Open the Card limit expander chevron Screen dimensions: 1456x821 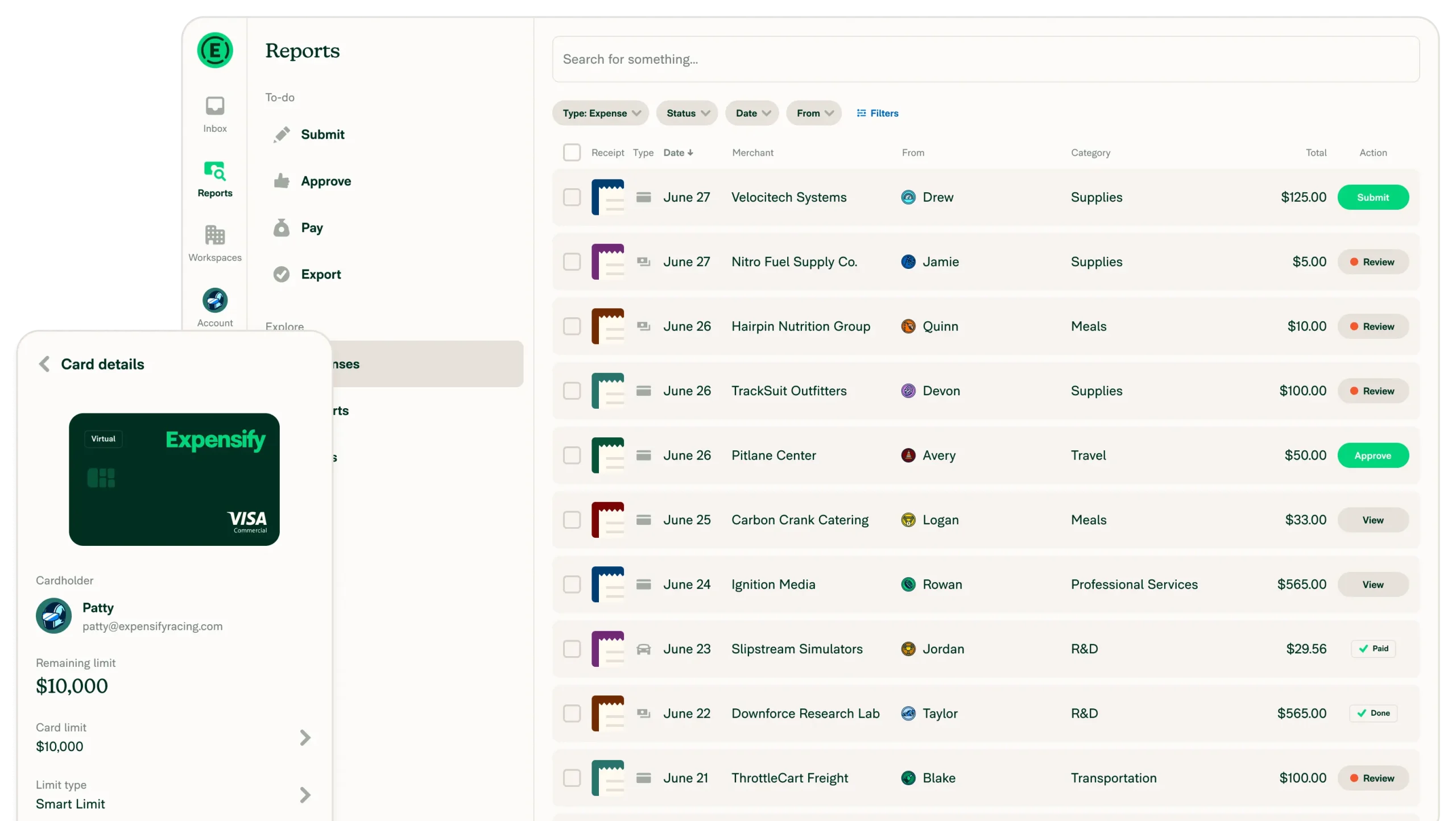click(305, 737)
